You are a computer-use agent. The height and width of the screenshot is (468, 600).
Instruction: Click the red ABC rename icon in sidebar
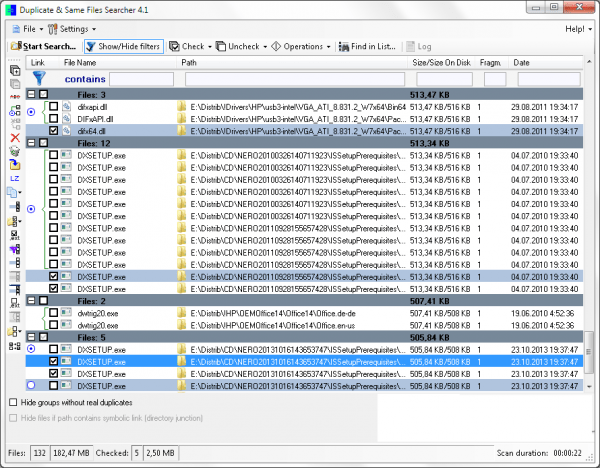[x=14, y=98]
